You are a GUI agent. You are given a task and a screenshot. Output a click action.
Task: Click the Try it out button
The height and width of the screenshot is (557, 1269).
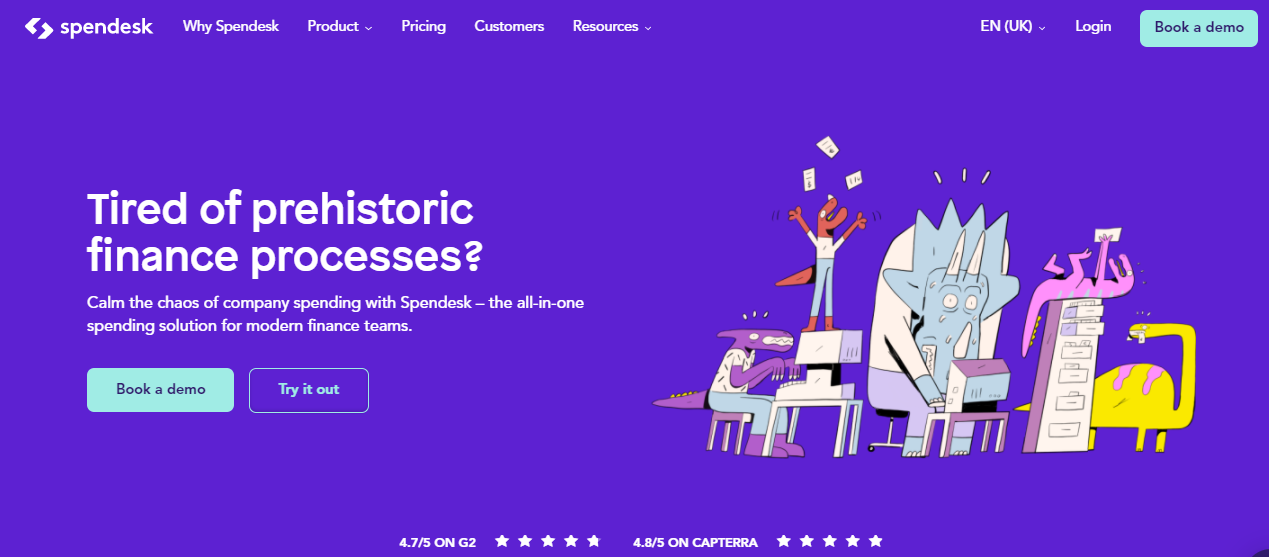(309, 390)
